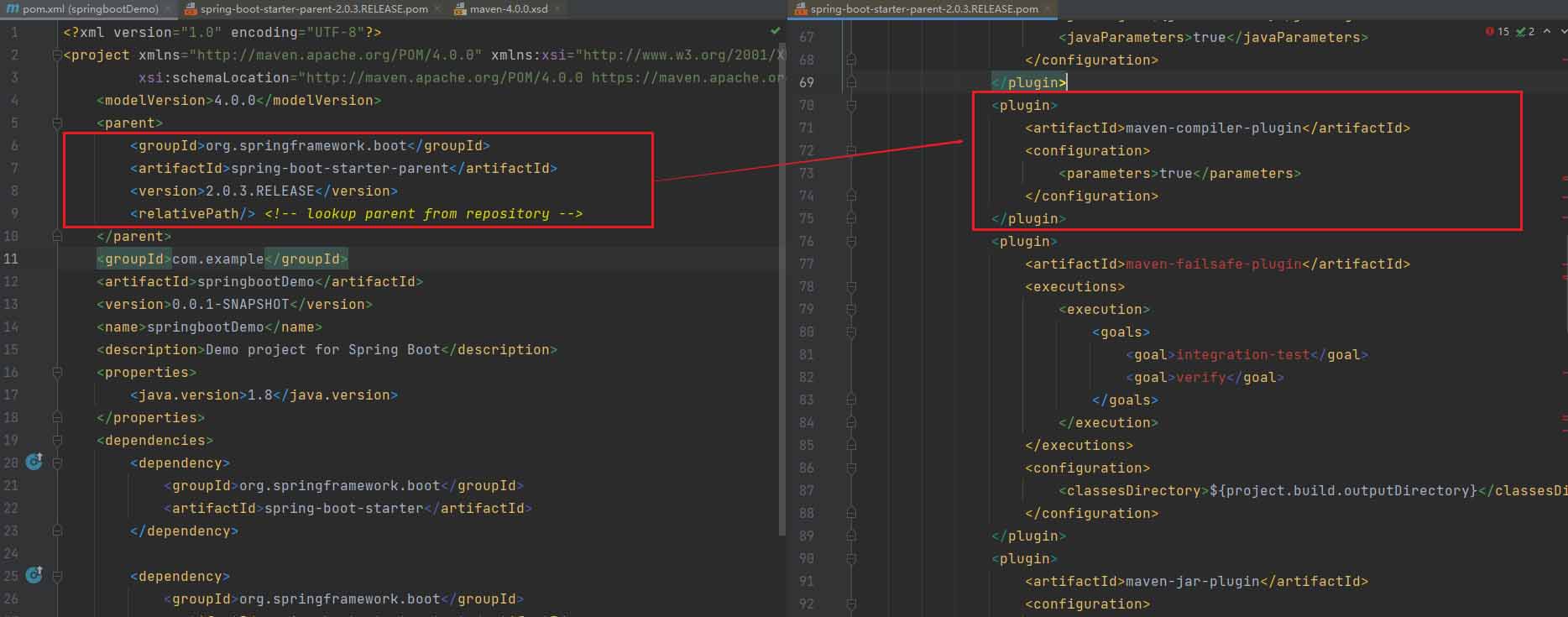
Task: Collapse the project tag fold on line 2
Action: pyautogui.click(x=56, y=55)
